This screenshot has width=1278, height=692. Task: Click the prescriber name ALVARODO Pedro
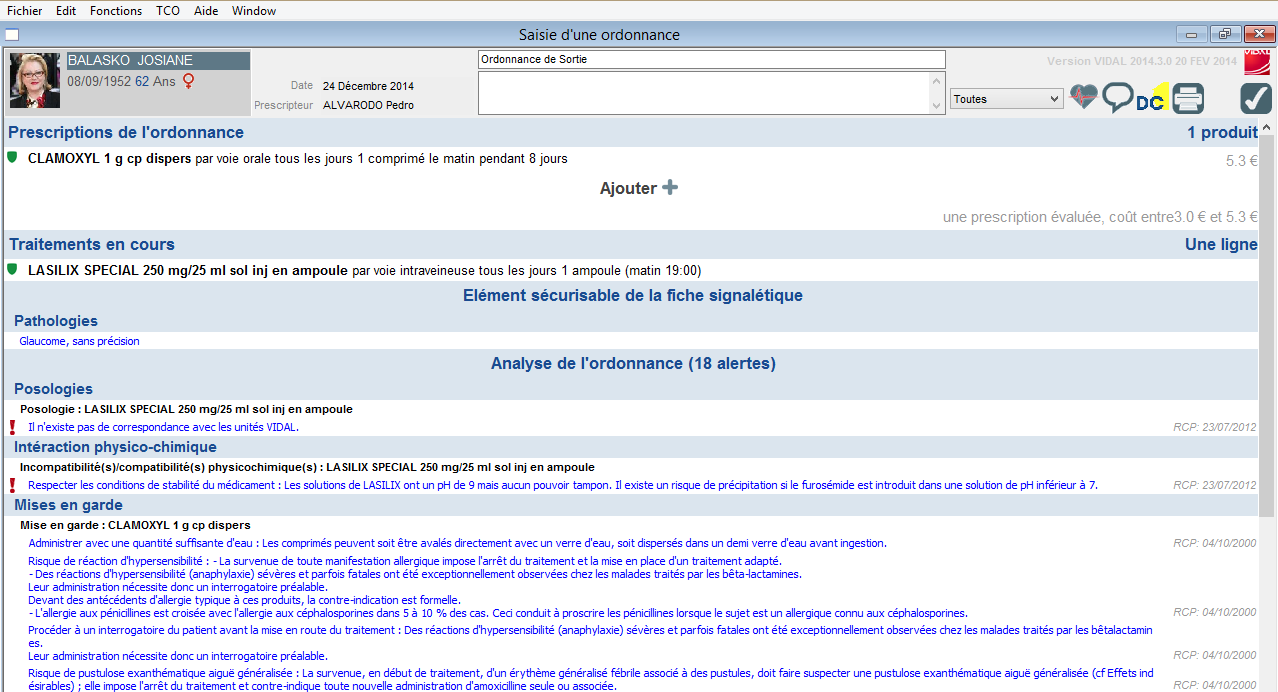pos(368,105)
